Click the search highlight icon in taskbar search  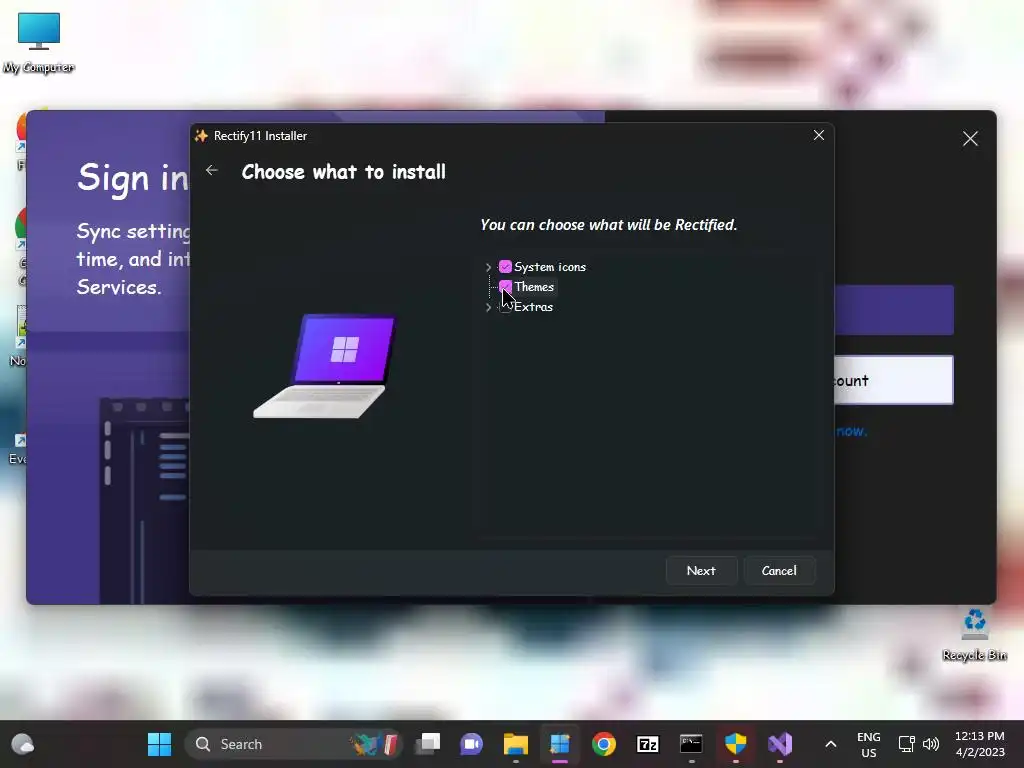pyautogui.click(x=375, y=744)
